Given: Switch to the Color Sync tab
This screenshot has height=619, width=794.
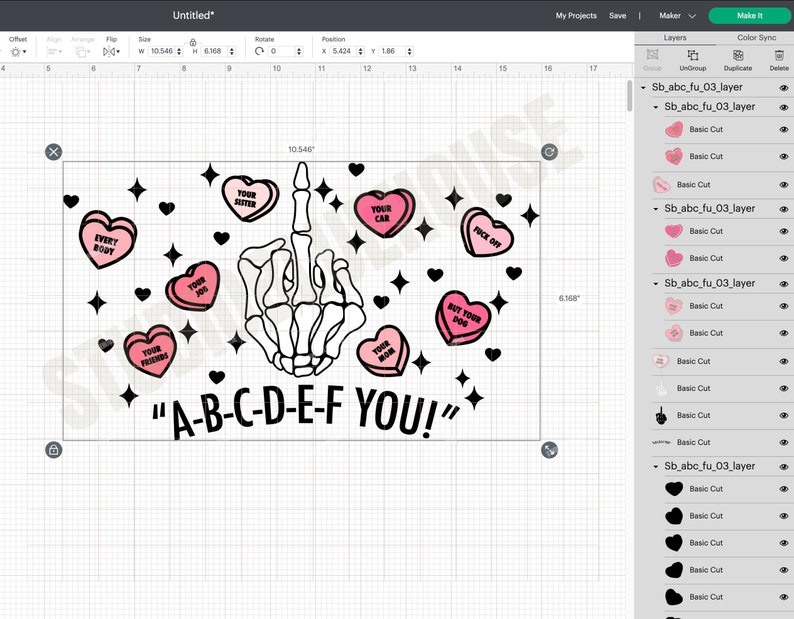Looking at the screenshot, I should (x=755, y=38).
